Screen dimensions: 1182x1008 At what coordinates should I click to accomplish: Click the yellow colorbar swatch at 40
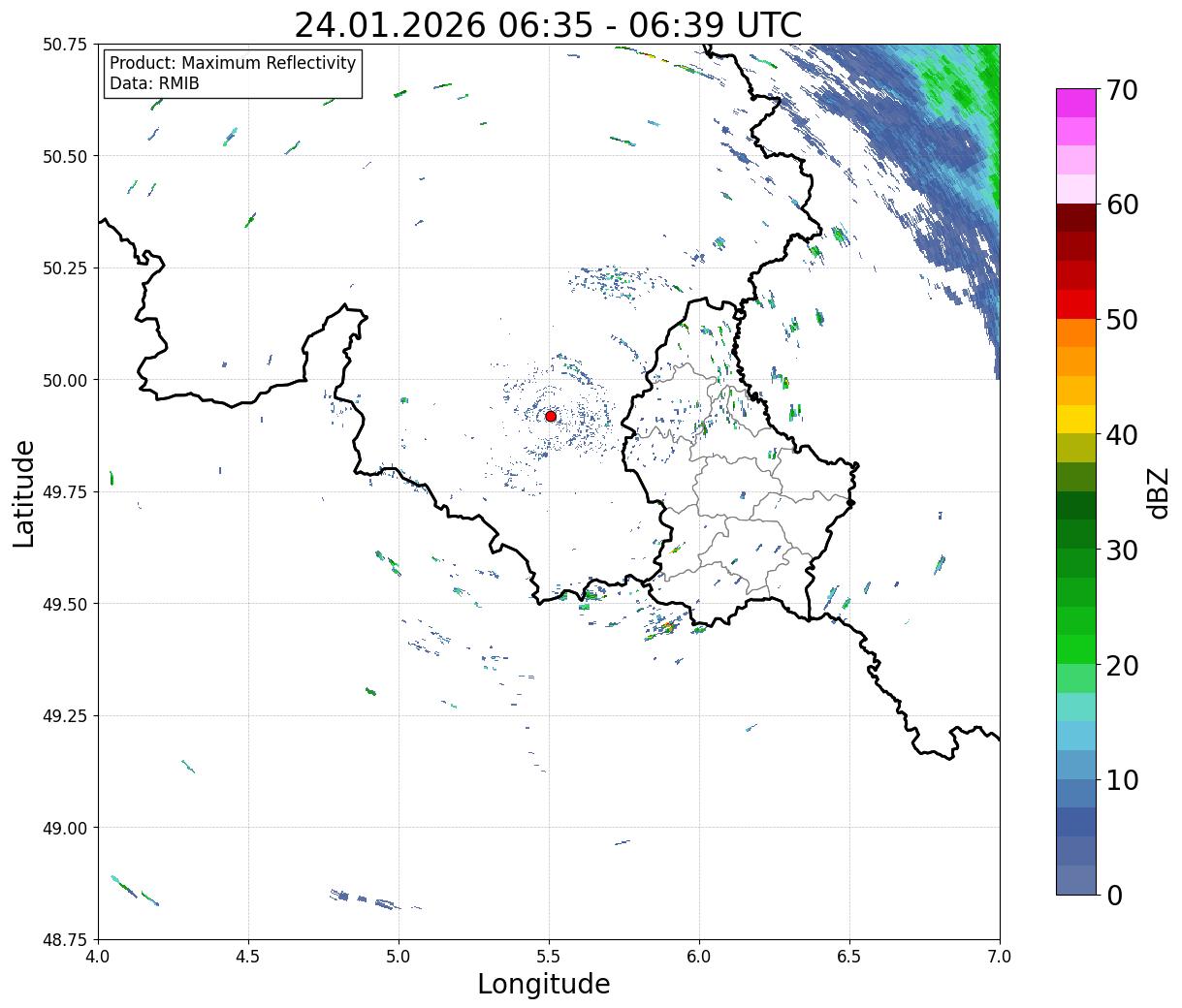pos(1076,419)
